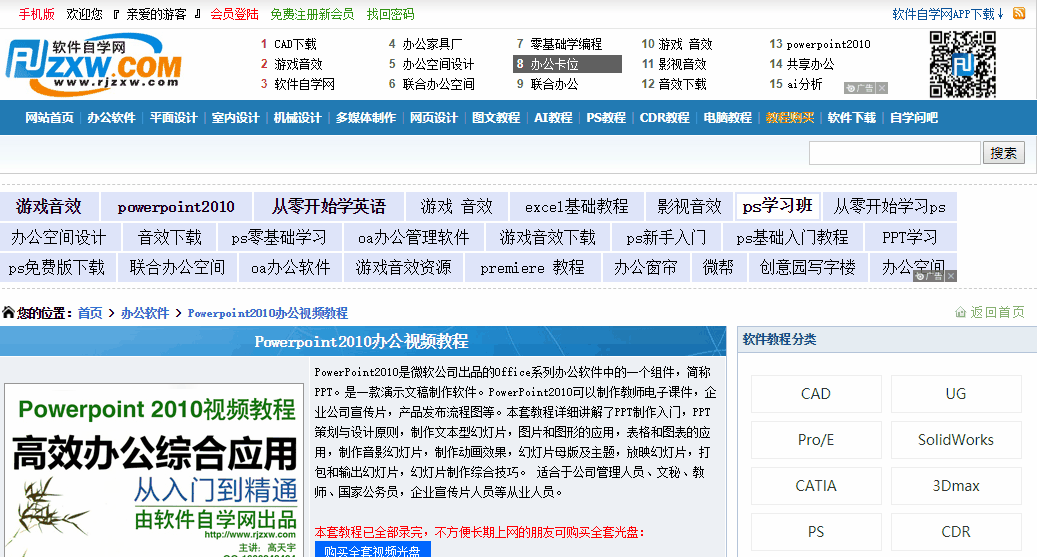Click the 游戏音效 keyword tag

49,206
